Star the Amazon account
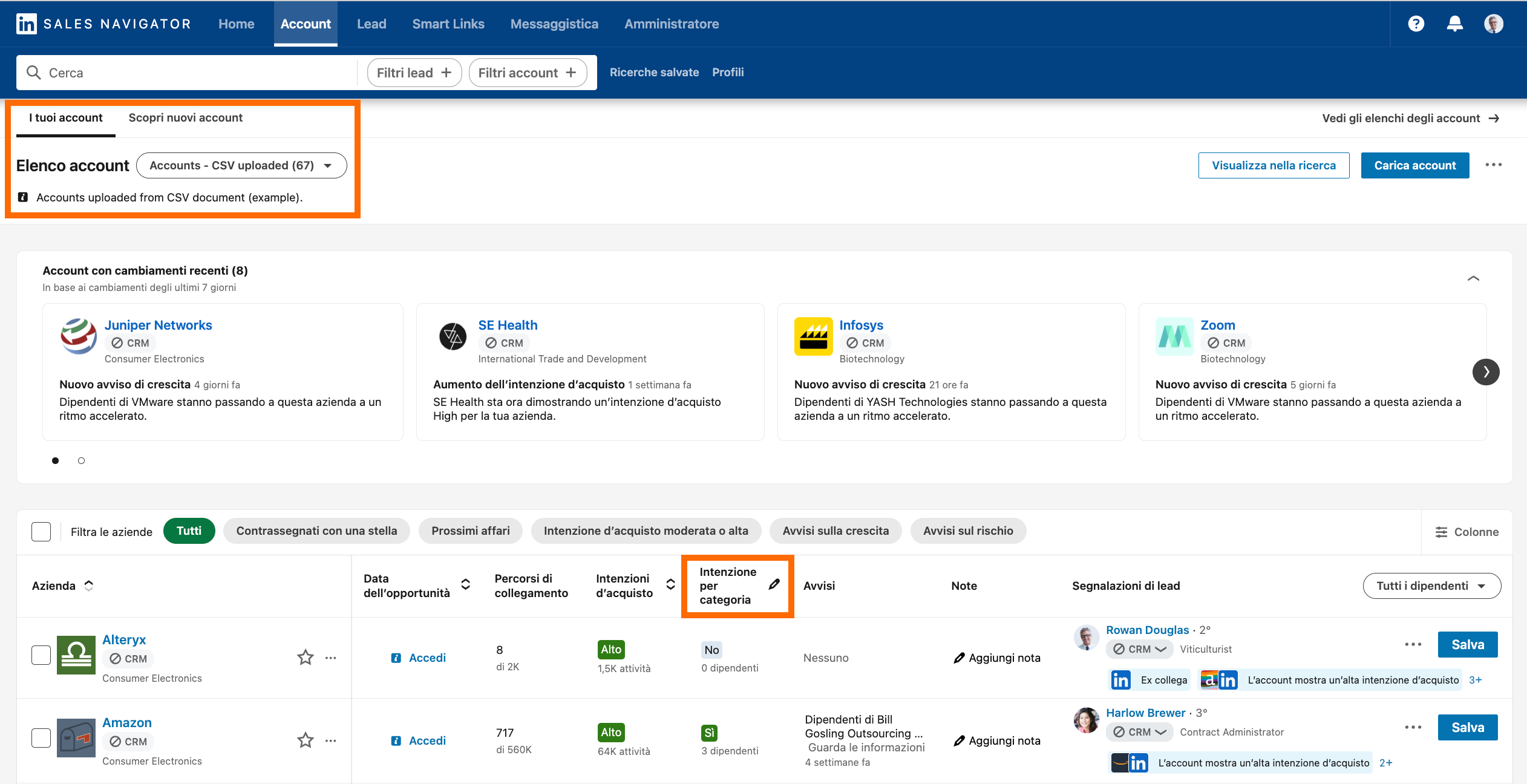The image size is (1527, 784). click(x=306, y=740)
